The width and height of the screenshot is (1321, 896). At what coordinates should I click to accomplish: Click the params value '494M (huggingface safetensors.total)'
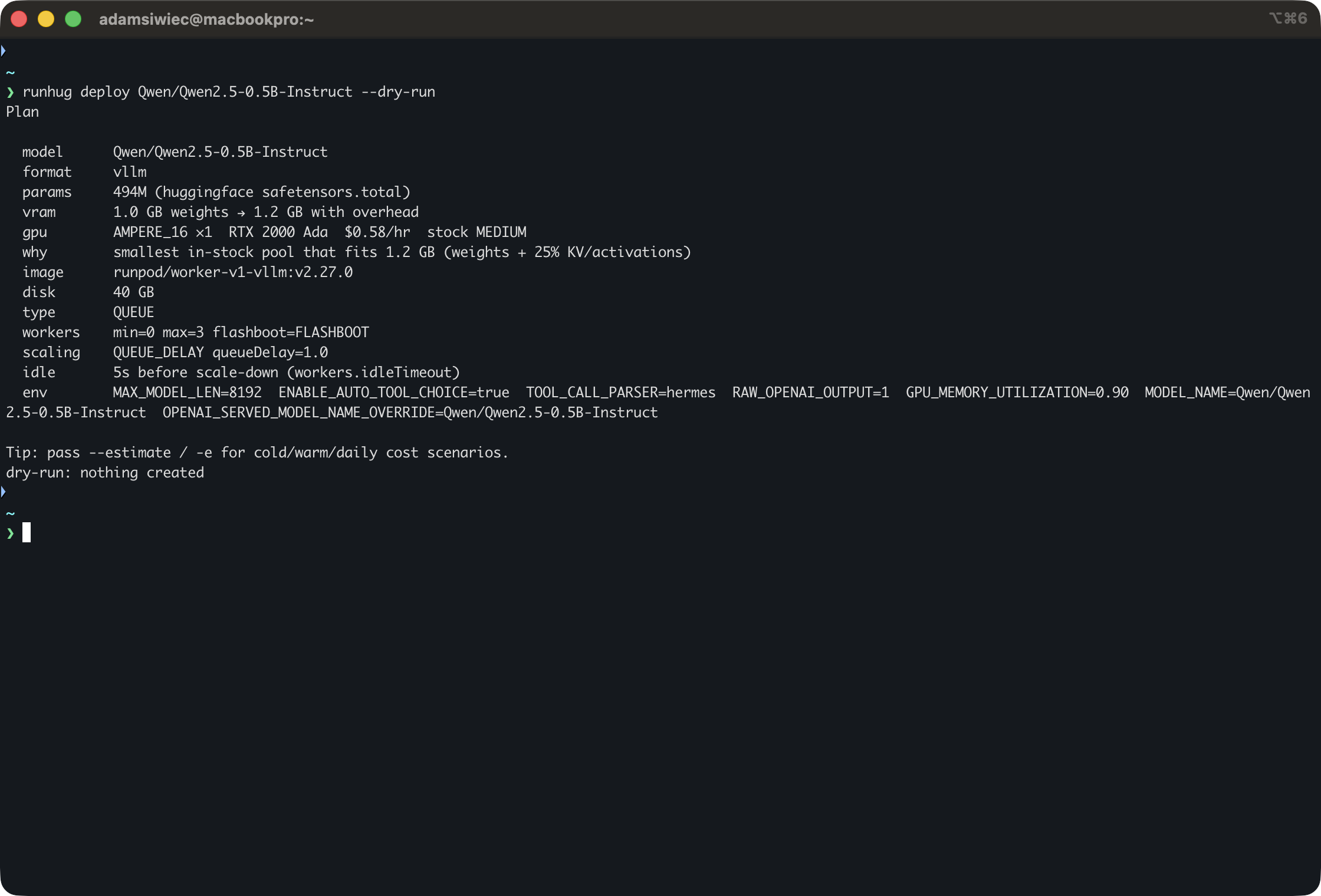coord(261,192)
